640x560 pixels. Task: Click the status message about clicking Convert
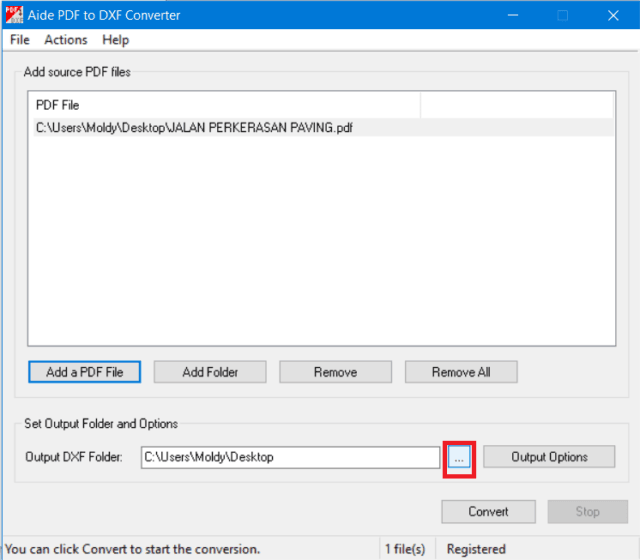pyautogui.click(x=133, y=549)
